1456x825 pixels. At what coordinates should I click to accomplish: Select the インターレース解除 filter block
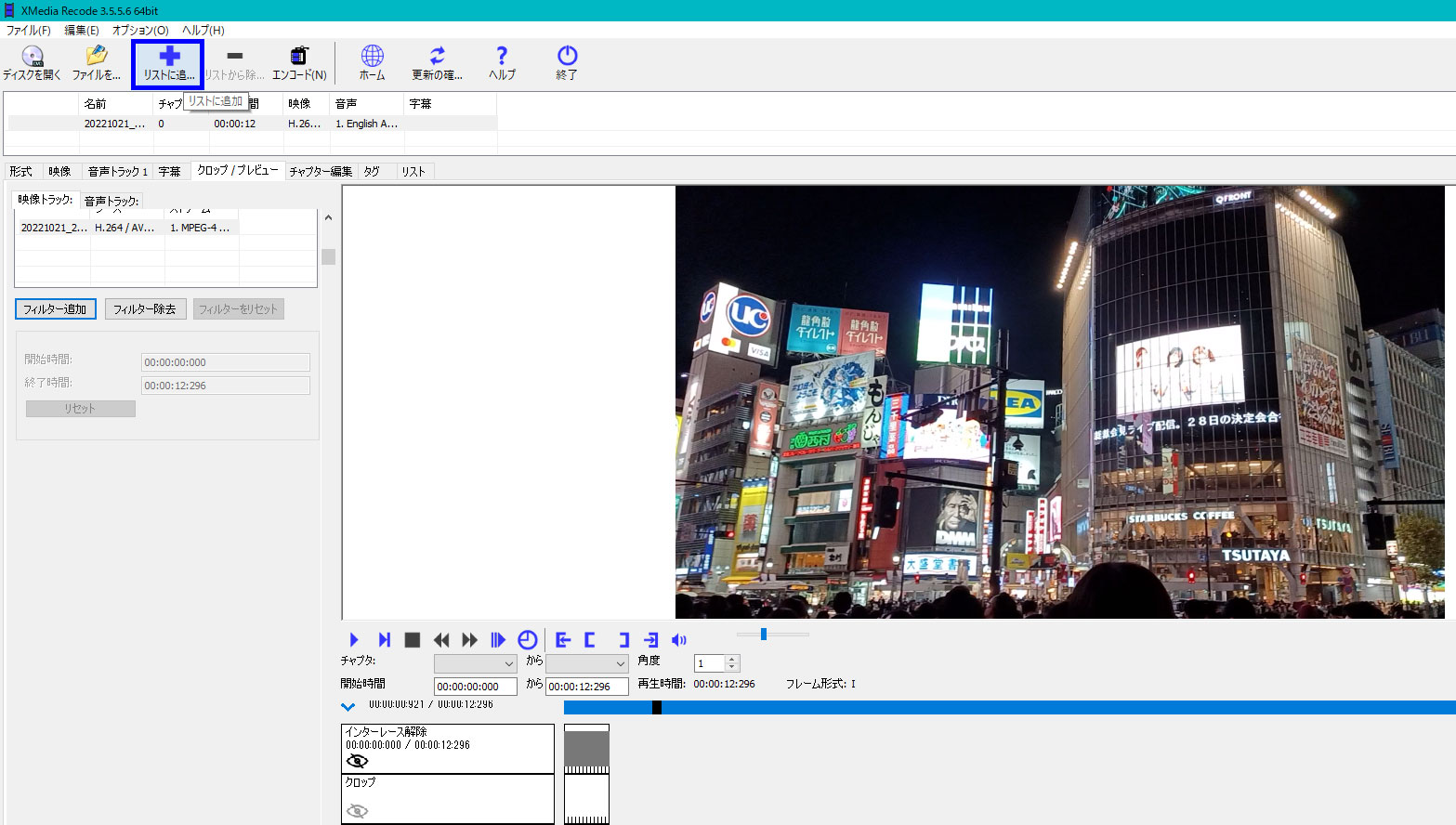tap(448, 749)
